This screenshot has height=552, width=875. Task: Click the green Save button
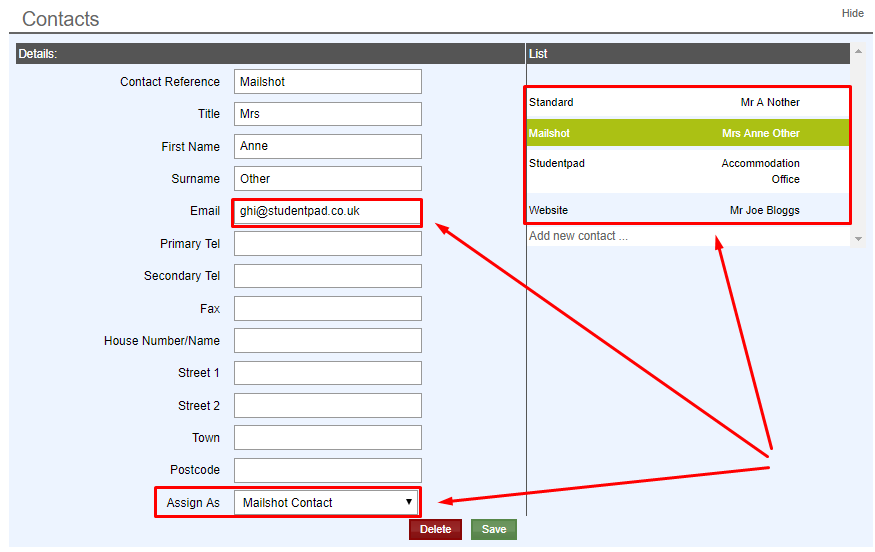pos(494,529)
